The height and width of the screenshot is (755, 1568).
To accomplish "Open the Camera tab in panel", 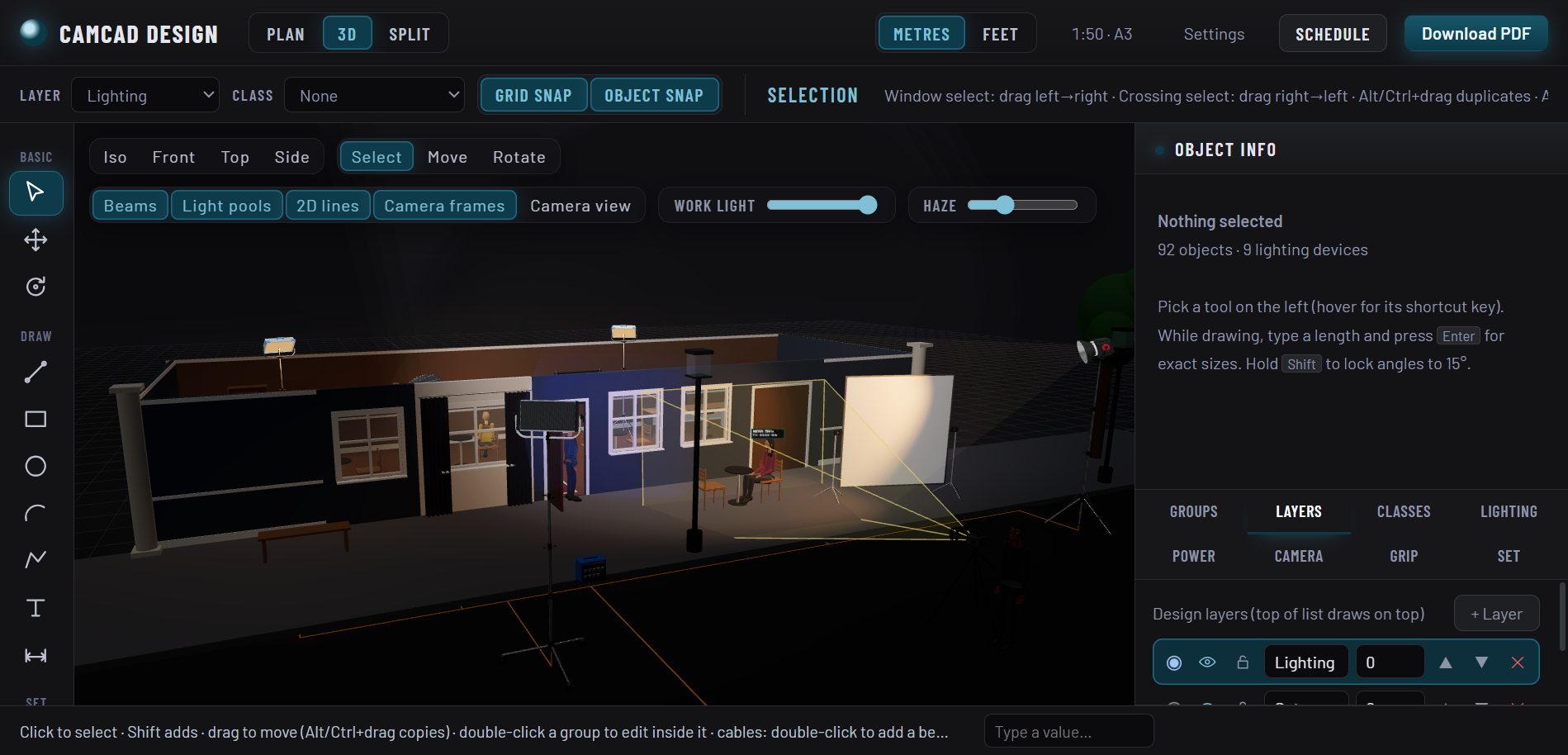I will (x=1299, y=556).
